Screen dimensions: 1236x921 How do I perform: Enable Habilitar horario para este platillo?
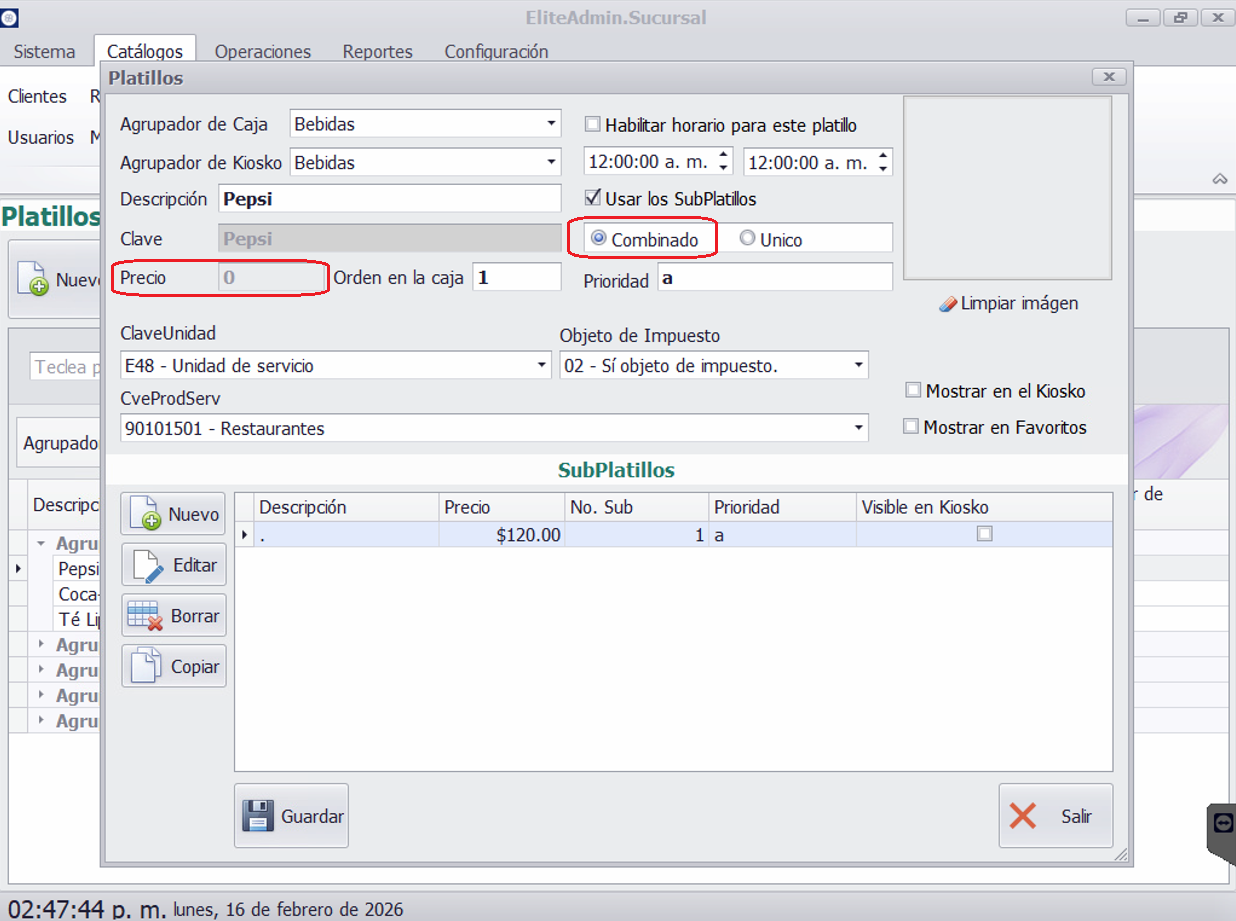593,125
